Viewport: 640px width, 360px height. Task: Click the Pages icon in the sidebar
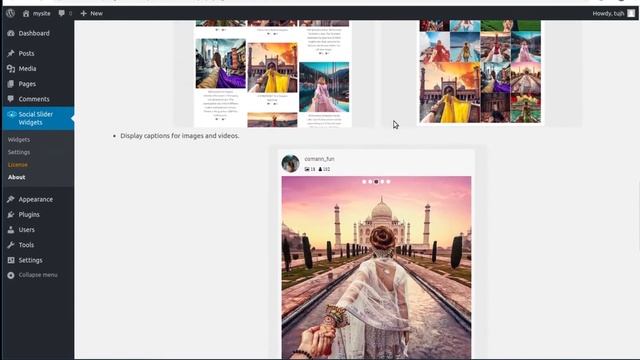point(11,84)
